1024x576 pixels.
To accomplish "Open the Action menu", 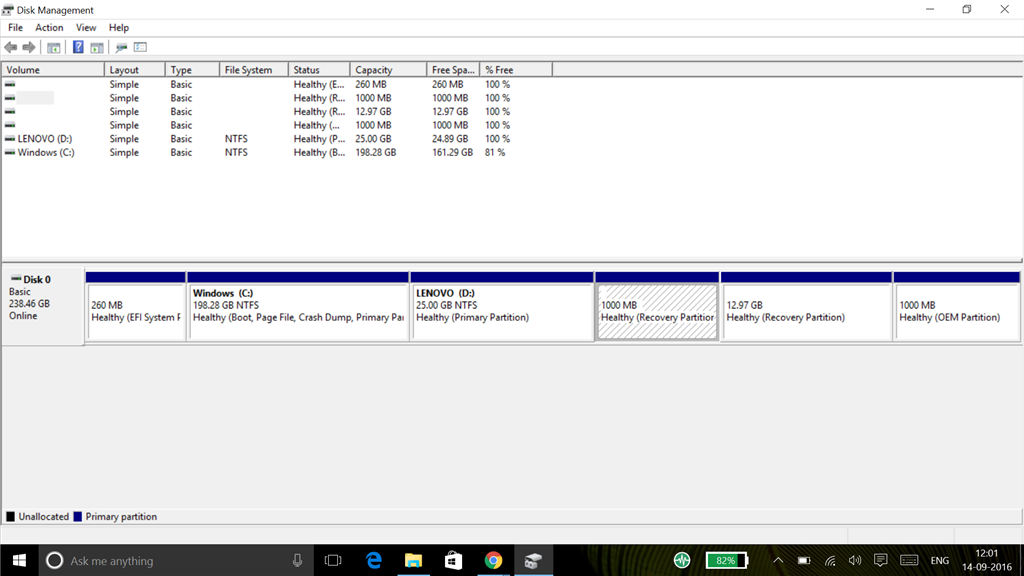I will click(x=49, y=27).
